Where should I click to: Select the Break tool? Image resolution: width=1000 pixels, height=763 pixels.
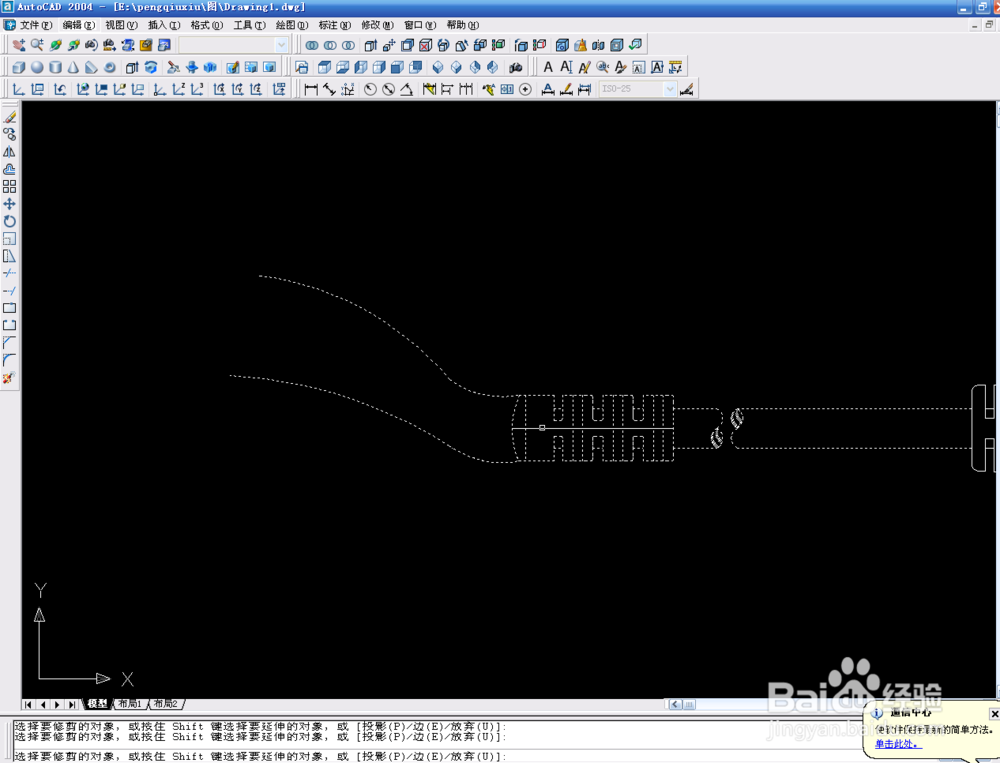point(10,325)
